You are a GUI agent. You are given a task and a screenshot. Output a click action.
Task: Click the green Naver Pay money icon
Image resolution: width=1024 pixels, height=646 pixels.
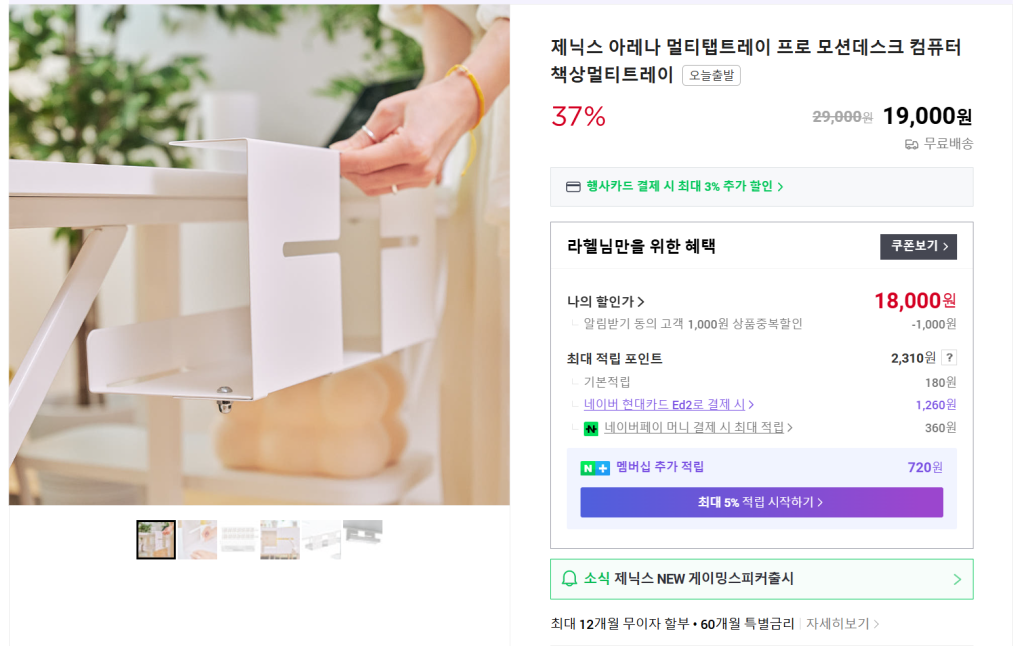tap(591, 428)
